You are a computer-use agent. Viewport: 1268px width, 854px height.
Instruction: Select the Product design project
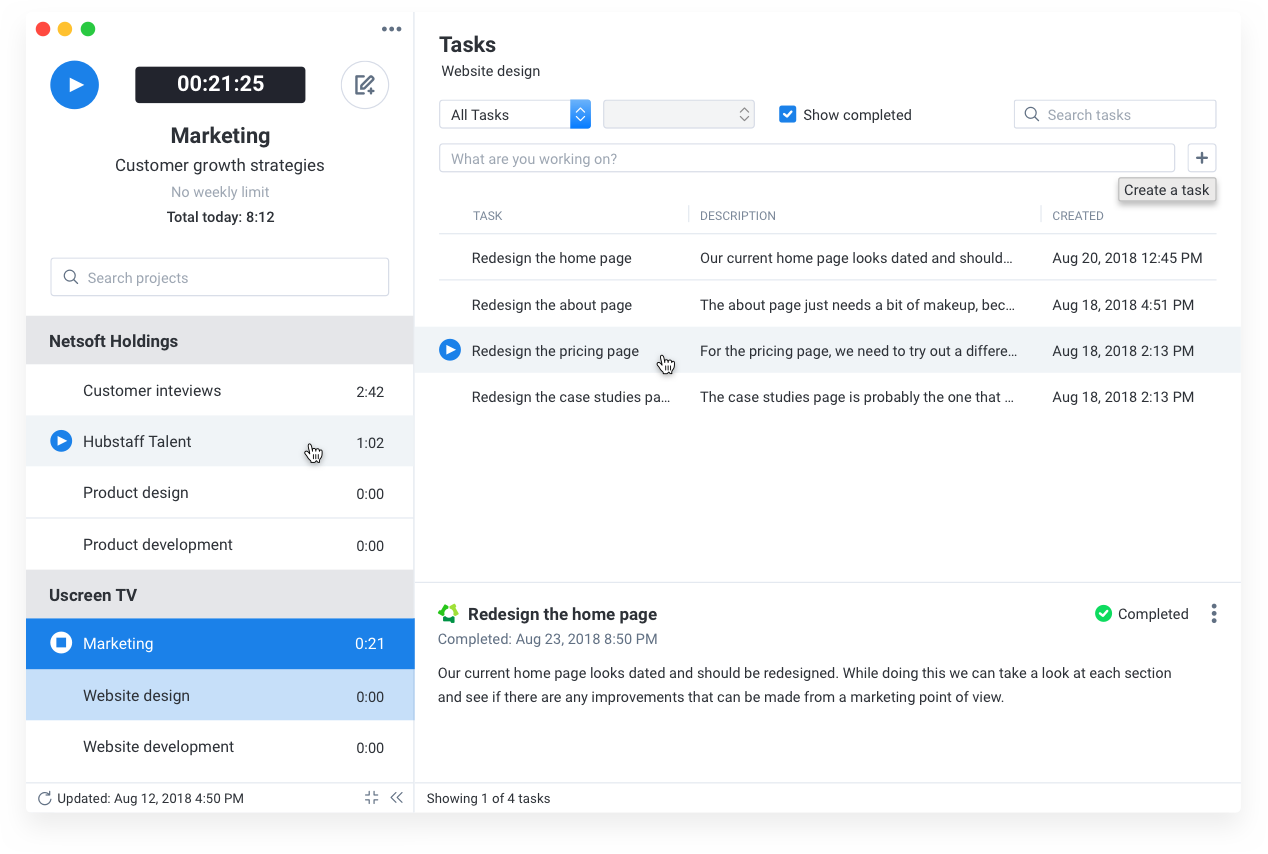(x=220, y=493)
